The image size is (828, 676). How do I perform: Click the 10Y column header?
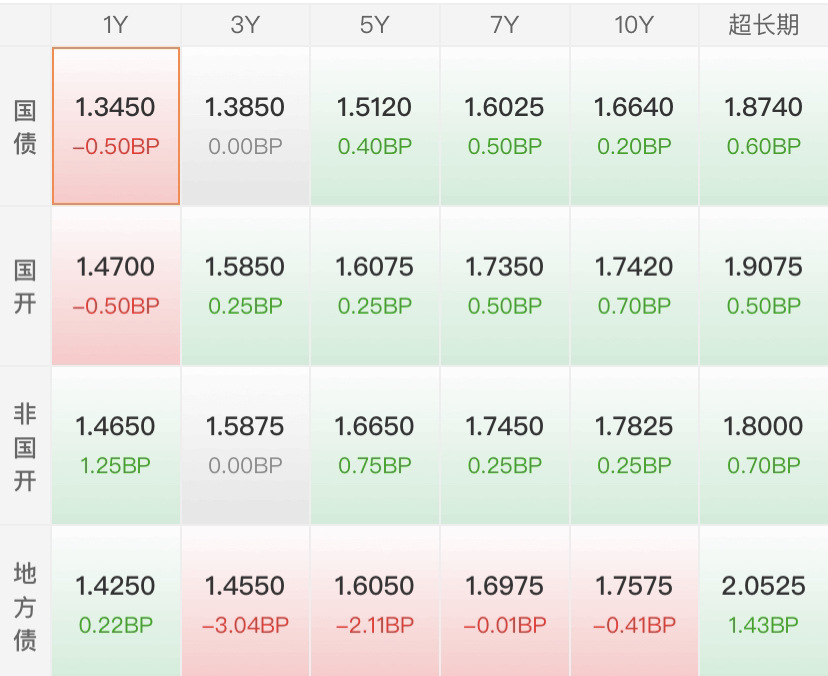[x=634, y=25]
